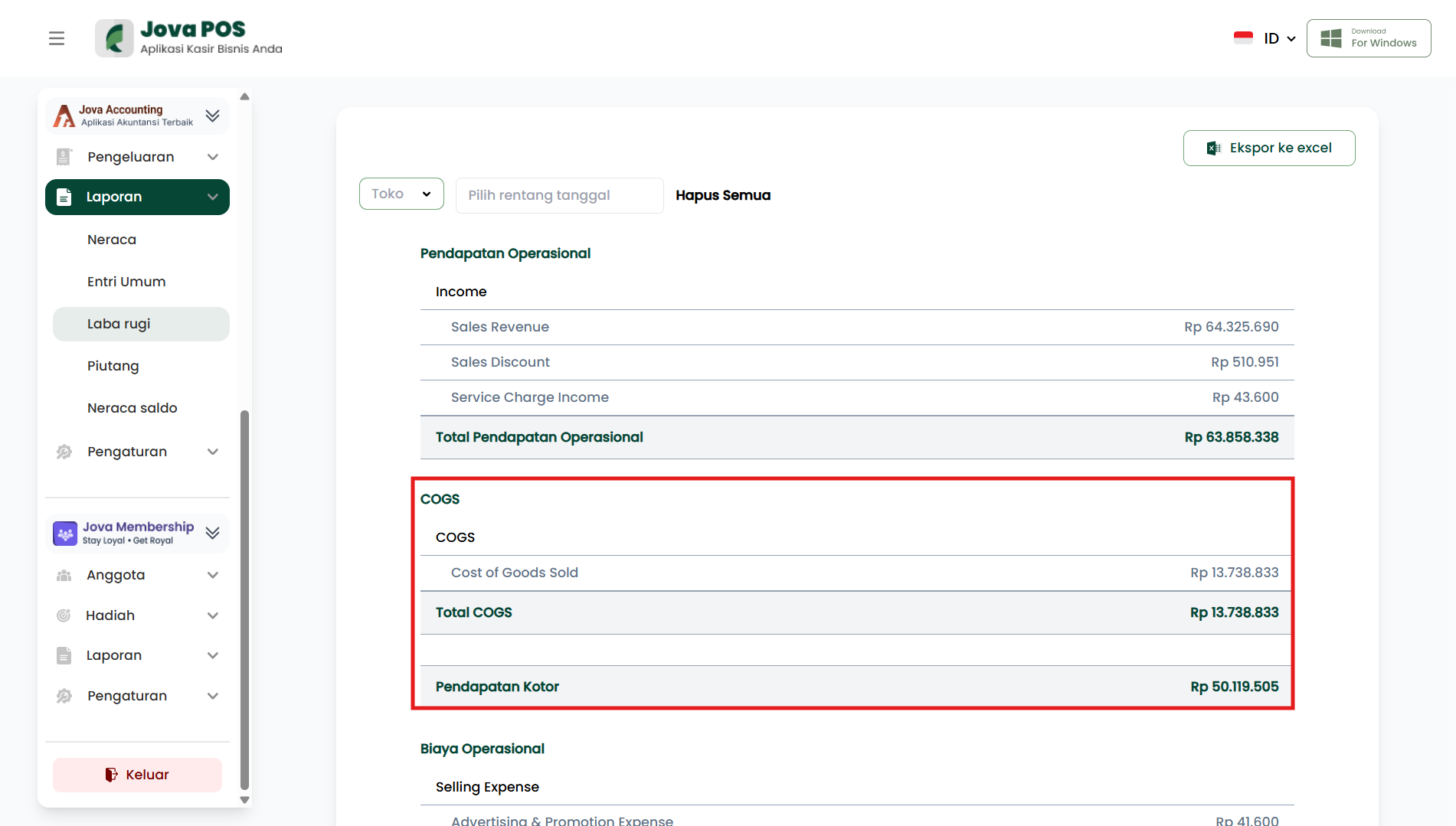Click the Jova Accounting logo icon

tap(64, 116)
